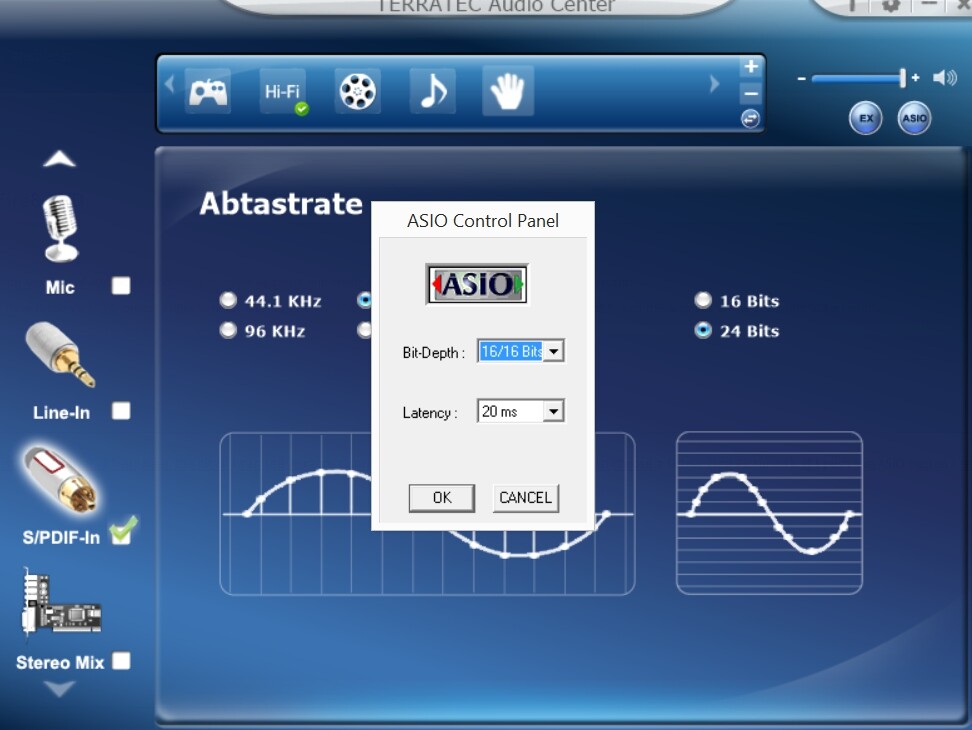Click the EX round button

point(866,118)
